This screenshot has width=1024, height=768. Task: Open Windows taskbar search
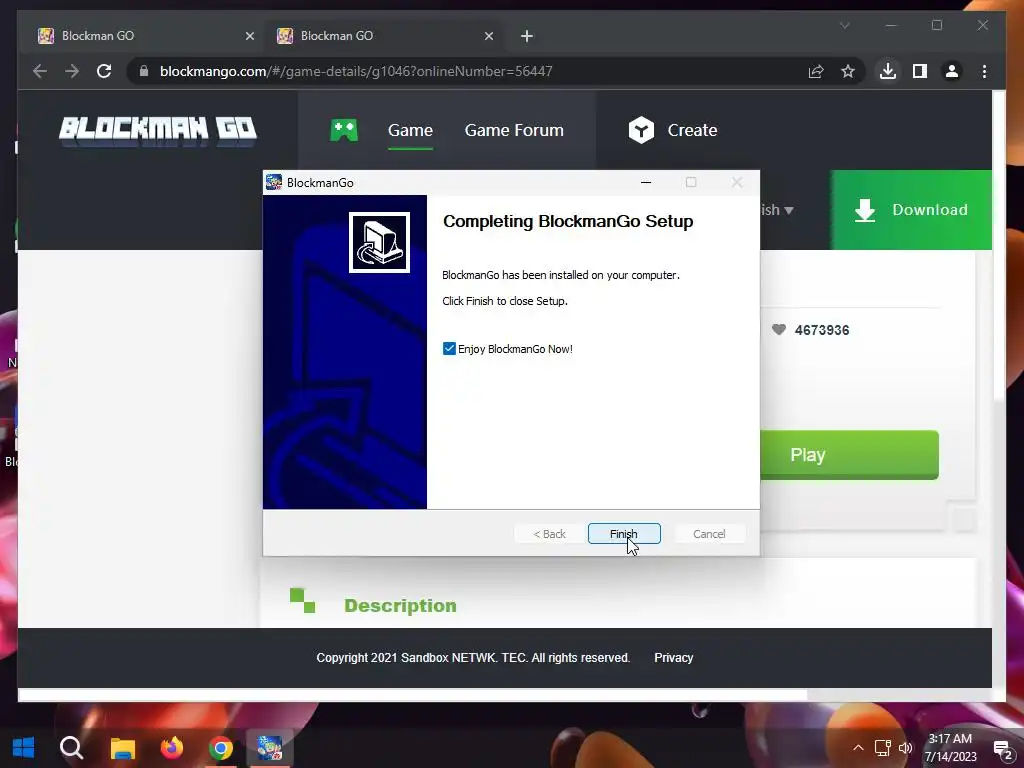(71, 747)
